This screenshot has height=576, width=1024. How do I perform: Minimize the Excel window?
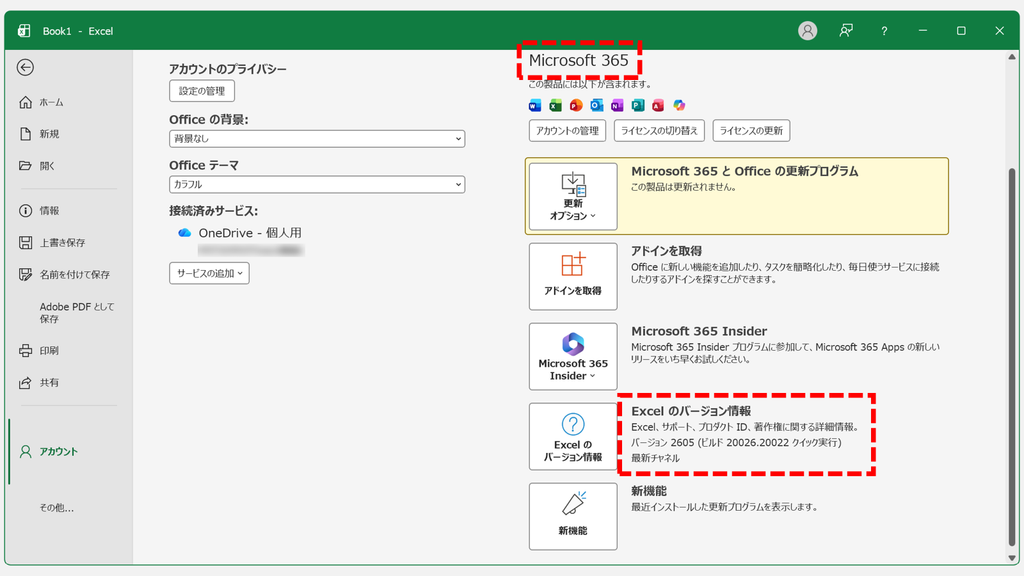click(x=923, y=31)
